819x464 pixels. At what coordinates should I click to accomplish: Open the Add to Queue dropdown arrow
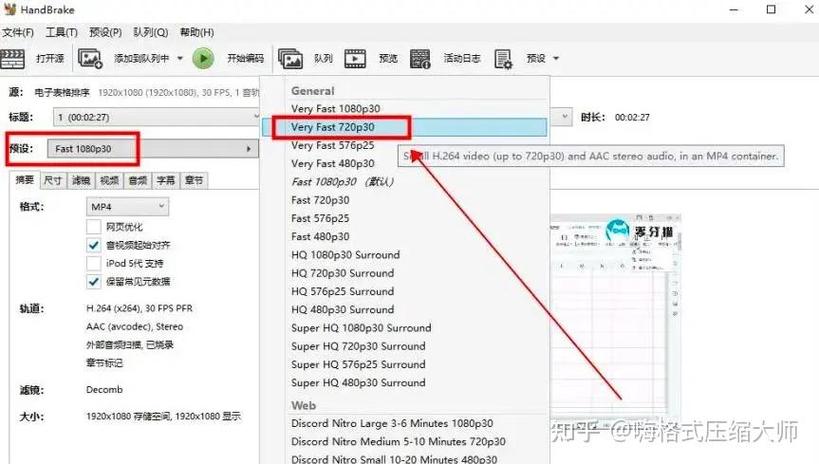pos(180,59)
